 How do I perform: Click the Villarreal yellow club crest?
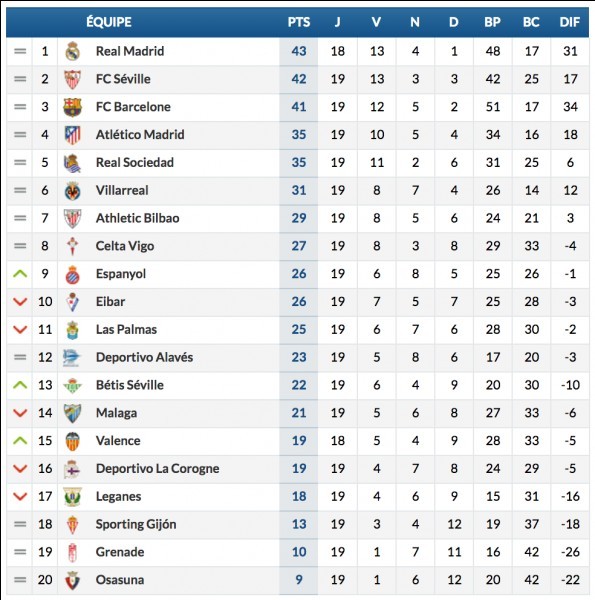tap(72, 191)
